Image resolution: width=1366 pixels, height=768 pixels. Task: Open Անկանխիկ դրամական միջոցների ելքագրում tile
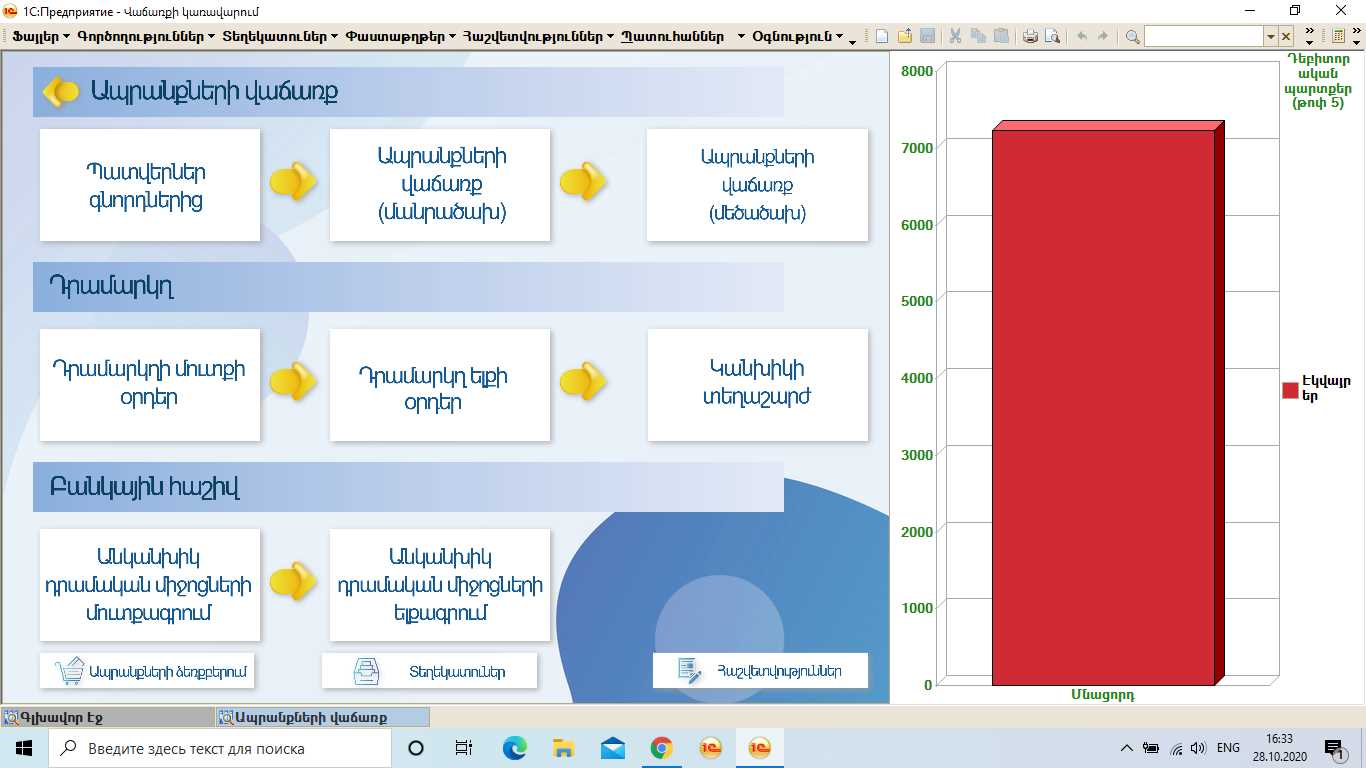(x=440, y=585)
